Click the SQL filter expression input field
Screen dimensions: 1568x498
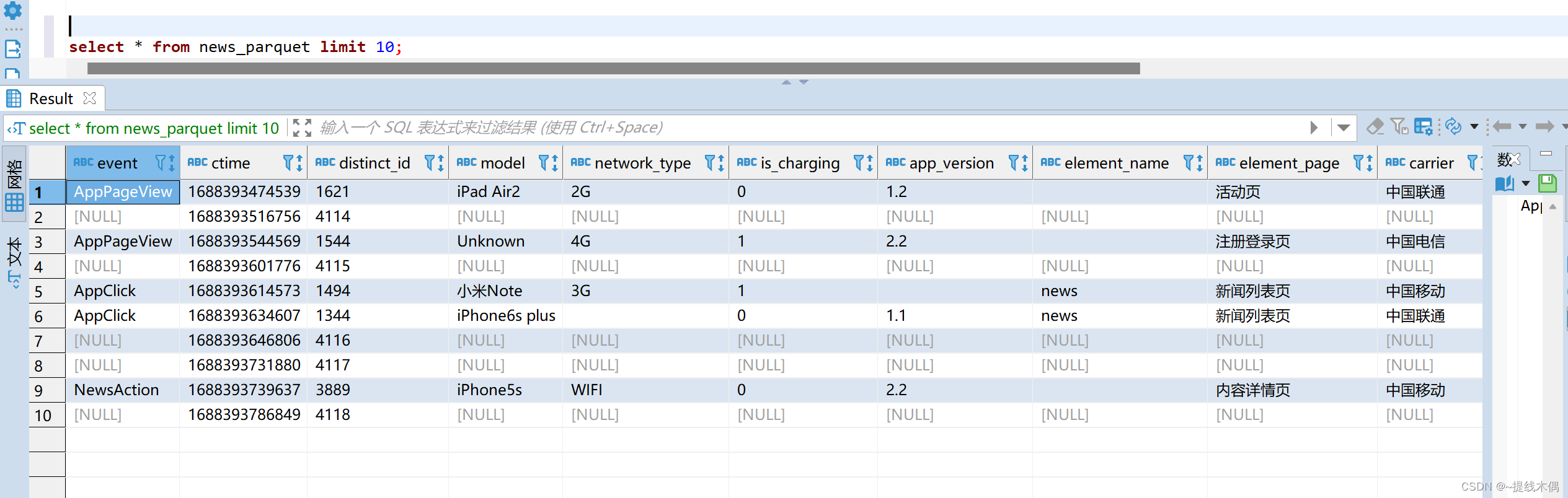pyautogui.click(x=806, y=128)
